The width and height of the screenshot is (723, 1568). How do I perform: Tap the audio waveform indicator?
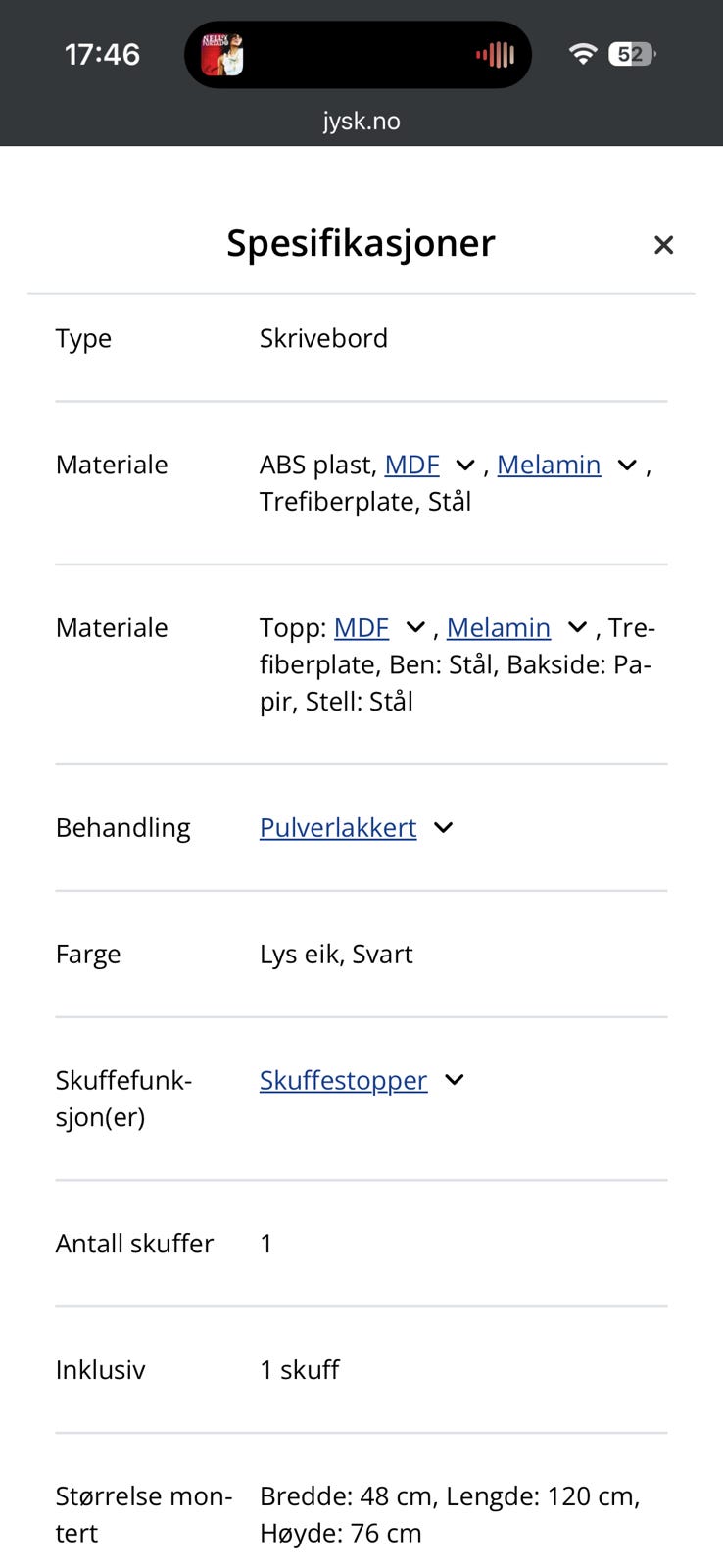tap(496, 55)
